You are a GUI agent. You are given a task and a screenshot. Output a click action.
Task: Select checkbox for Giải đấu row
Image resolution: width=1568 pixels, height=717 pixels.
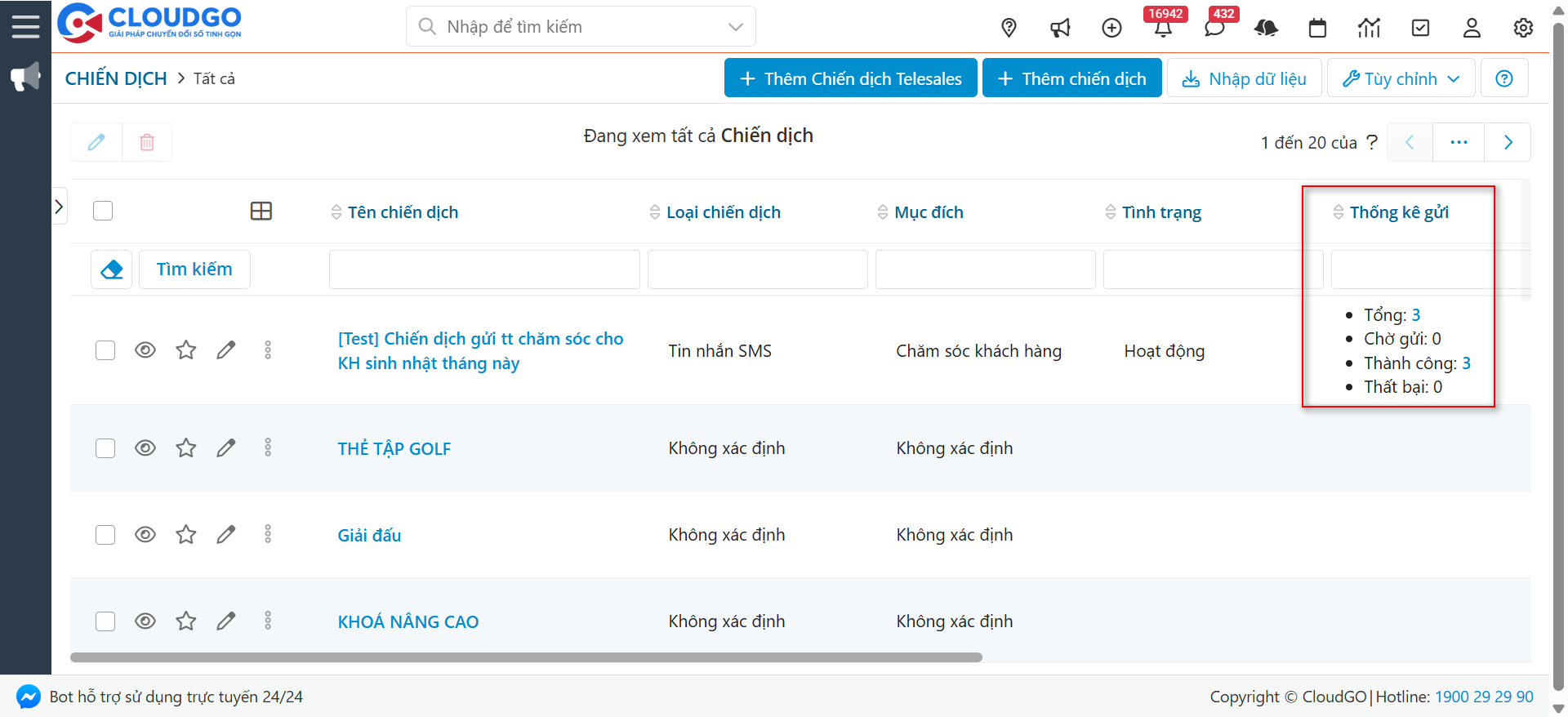coord(105,535)
